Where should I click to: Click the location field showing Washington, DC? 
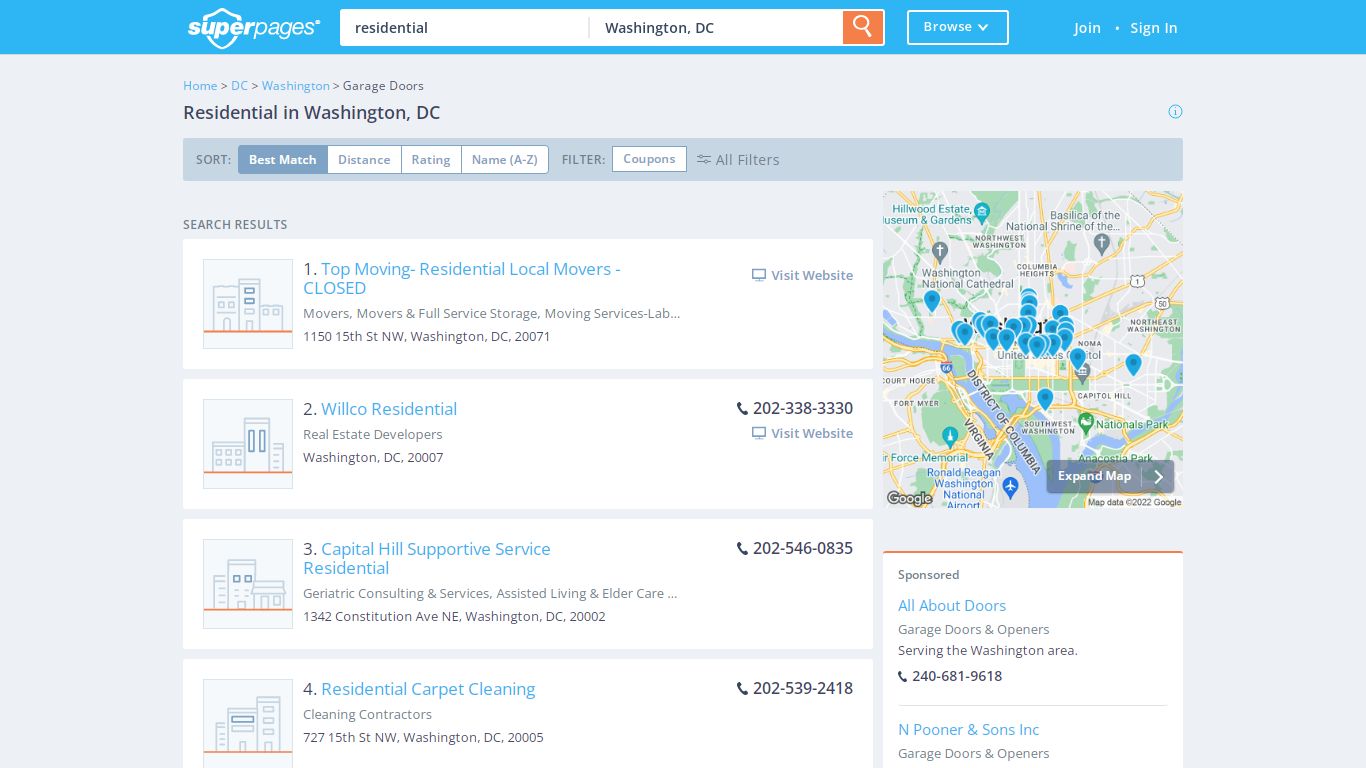(716, 28)
